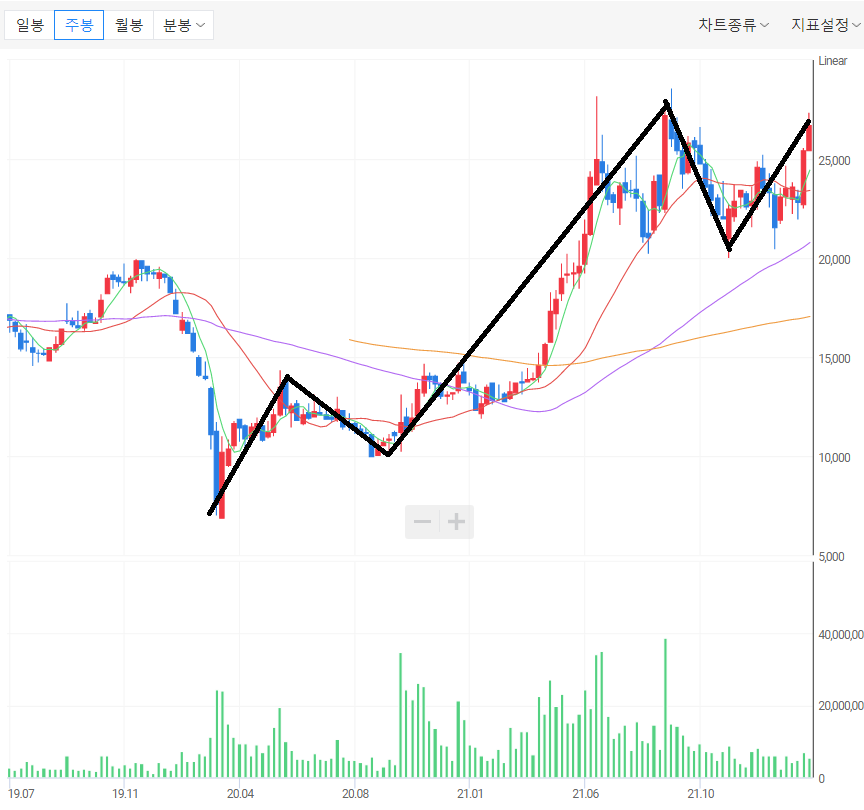
Task: Click the 20.04 date axis label
Action: 240,794
